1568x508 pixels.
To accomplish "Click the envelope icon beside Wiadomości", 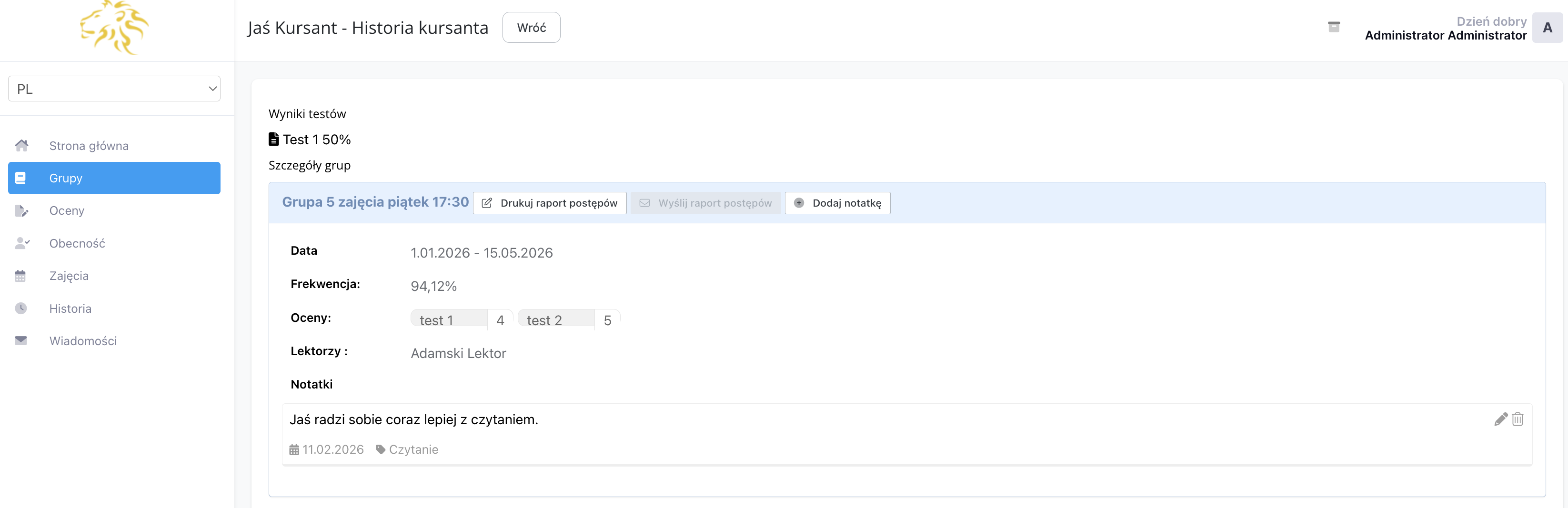I will click(21, 341).
